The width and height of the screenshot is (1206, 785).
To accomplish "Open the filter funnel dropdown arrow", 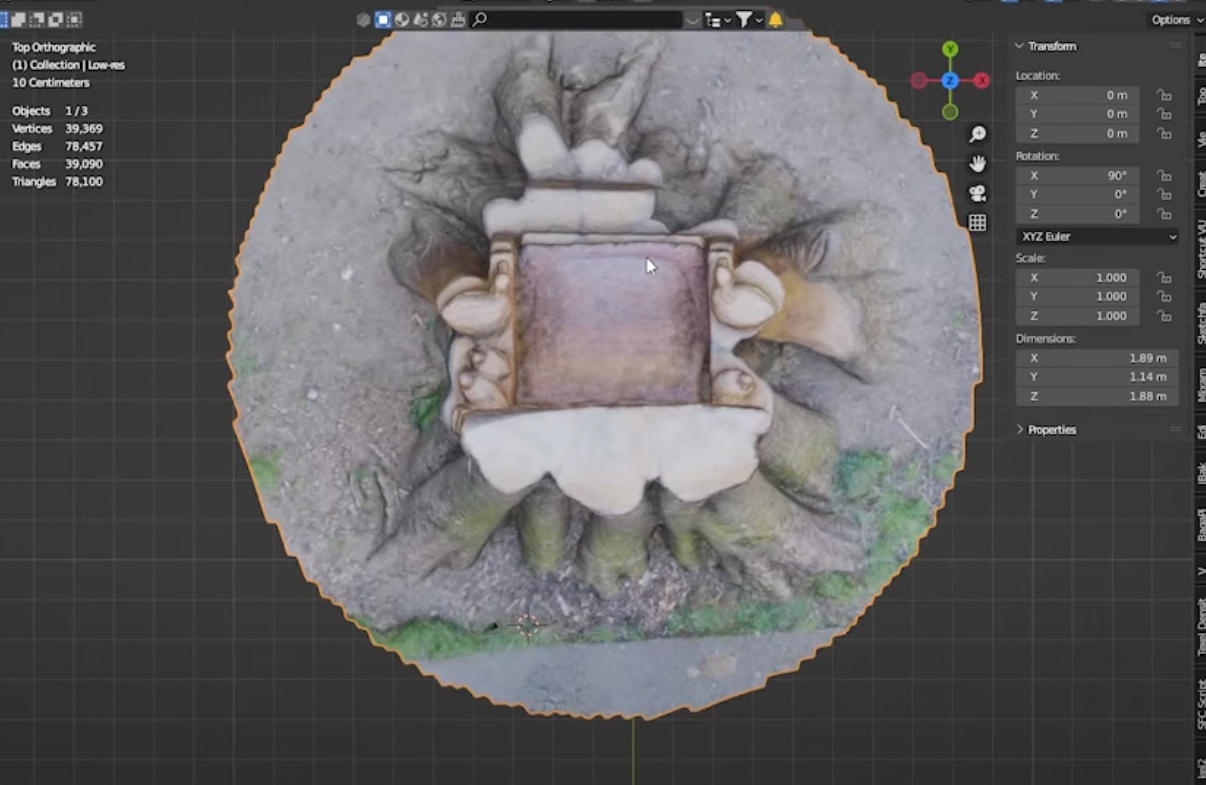I will click(759, 19).
